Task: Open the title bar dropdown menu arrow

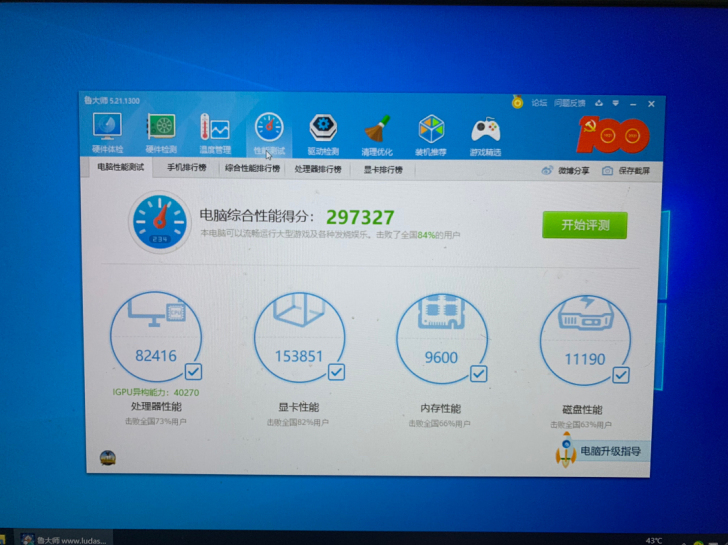Action: click(x=616, y=103)
